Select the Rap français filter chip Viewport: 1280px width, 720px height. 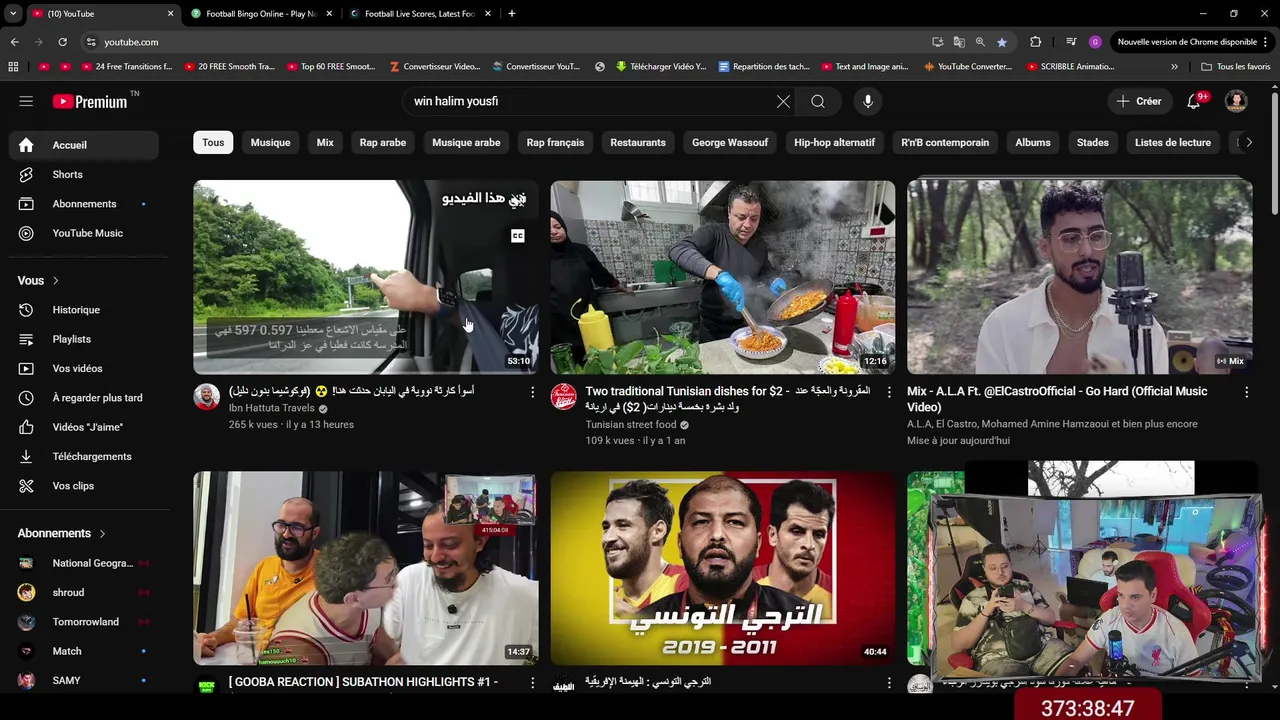(x=555, y=142)
